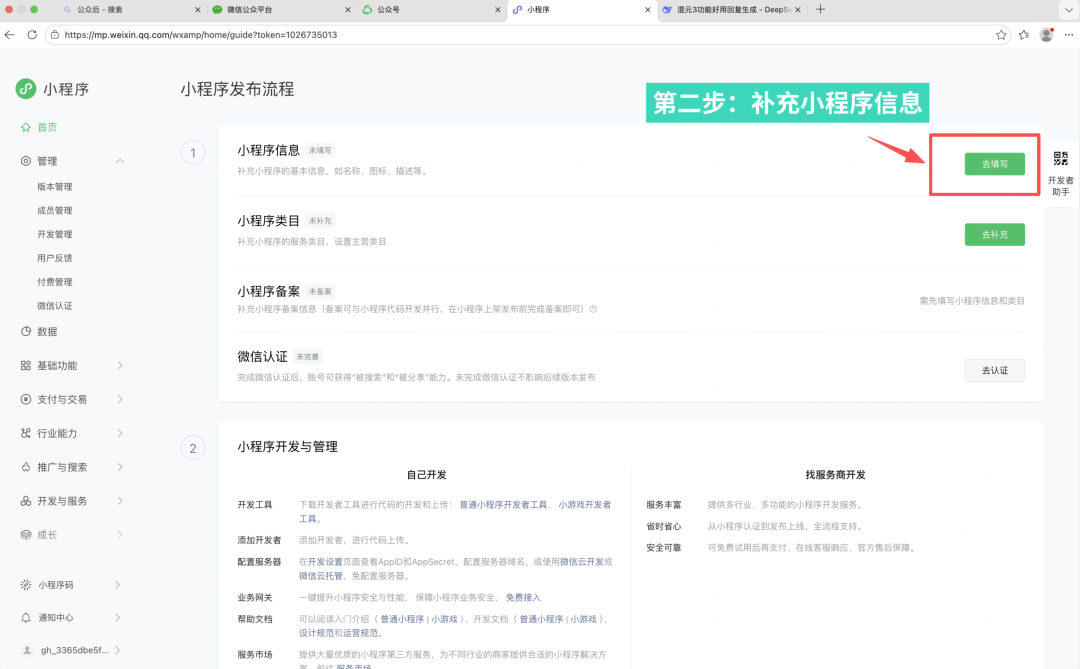The image size is (1080, 669).
Task: Open 付费管理 in sidebar
Action: point(54,282)
